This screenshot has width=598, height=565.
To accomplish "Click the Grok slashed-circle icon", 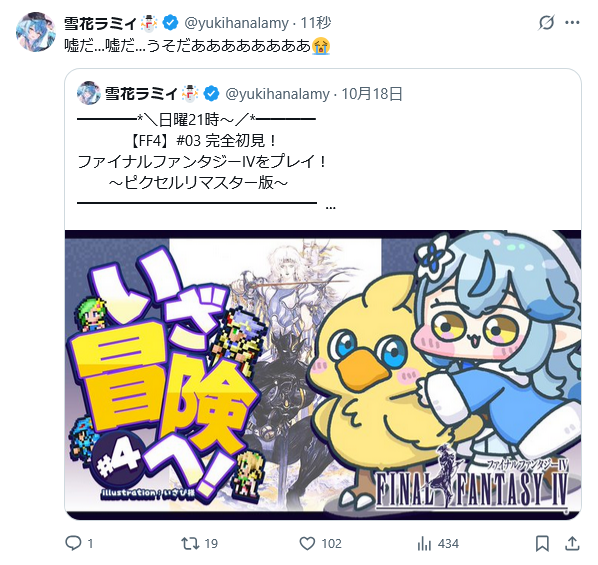I will coord(546,23).
